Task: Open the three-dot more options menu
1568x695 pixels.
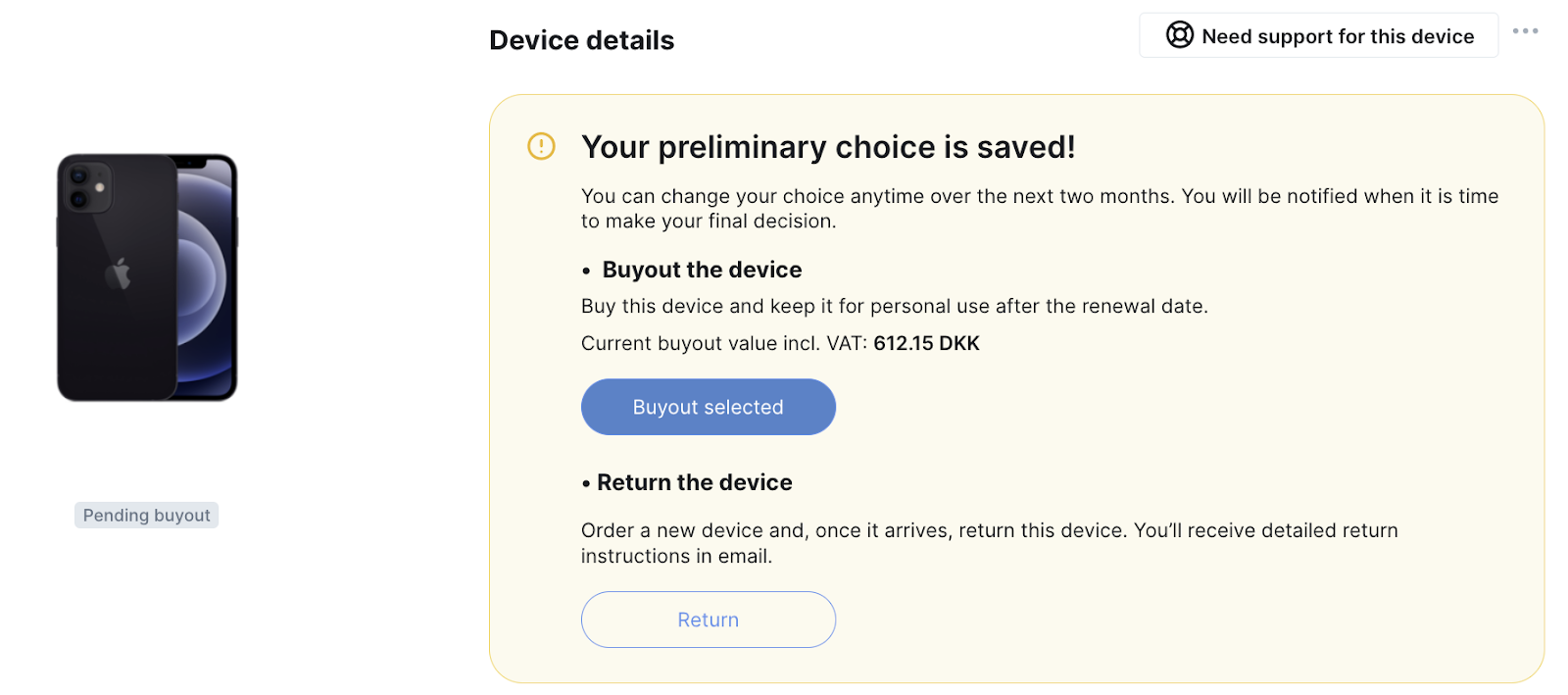Action: point(1525,31)
